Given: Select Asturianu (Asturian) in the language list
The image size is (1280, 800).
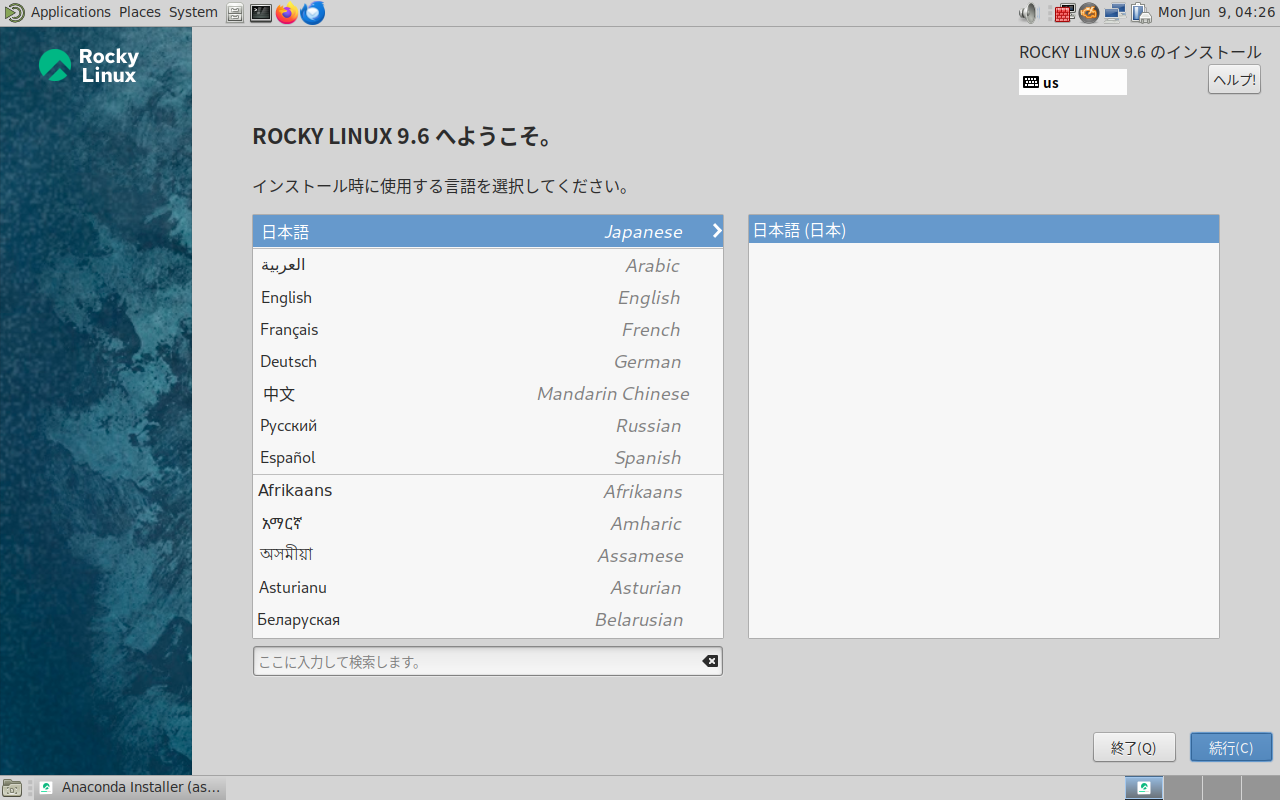Looking at the screenshot, I should [488, 587].
